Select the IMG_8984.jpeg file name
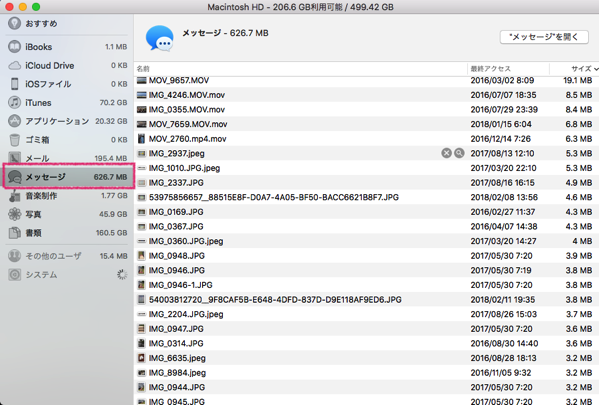Image resolution: width=599 pixels, height=405 pixels. click(x=177, y=373)
